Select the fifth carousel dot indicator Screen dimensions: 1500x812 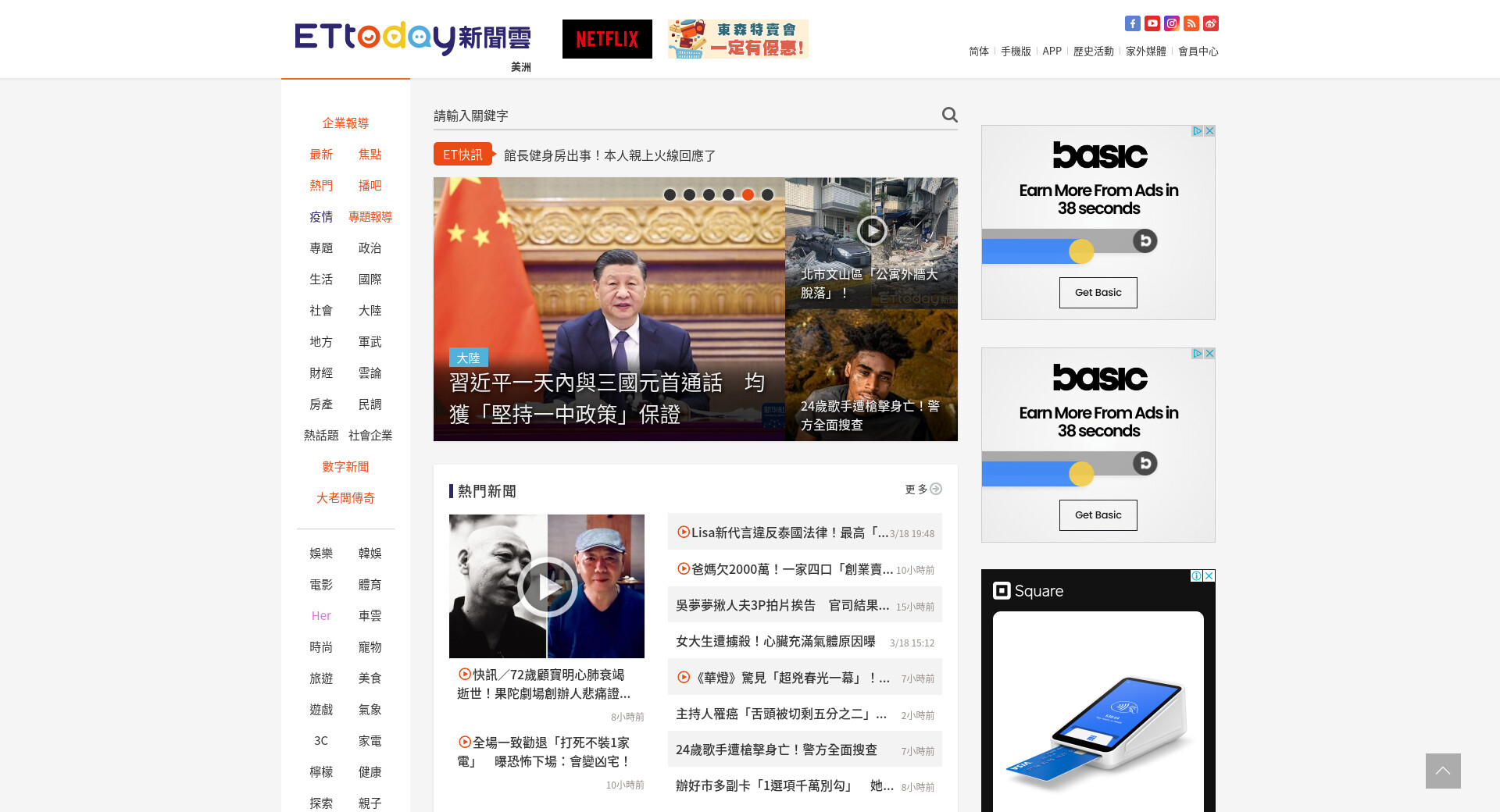pos(748,194)
